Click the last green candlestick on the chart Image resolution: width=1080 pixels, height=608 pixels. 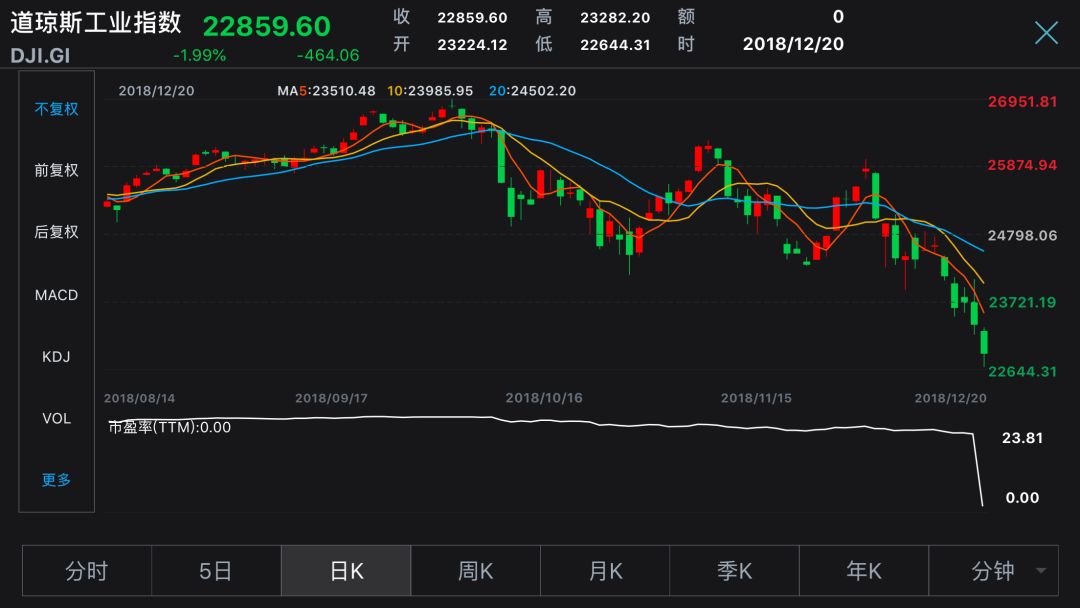(x=984, y=344)
